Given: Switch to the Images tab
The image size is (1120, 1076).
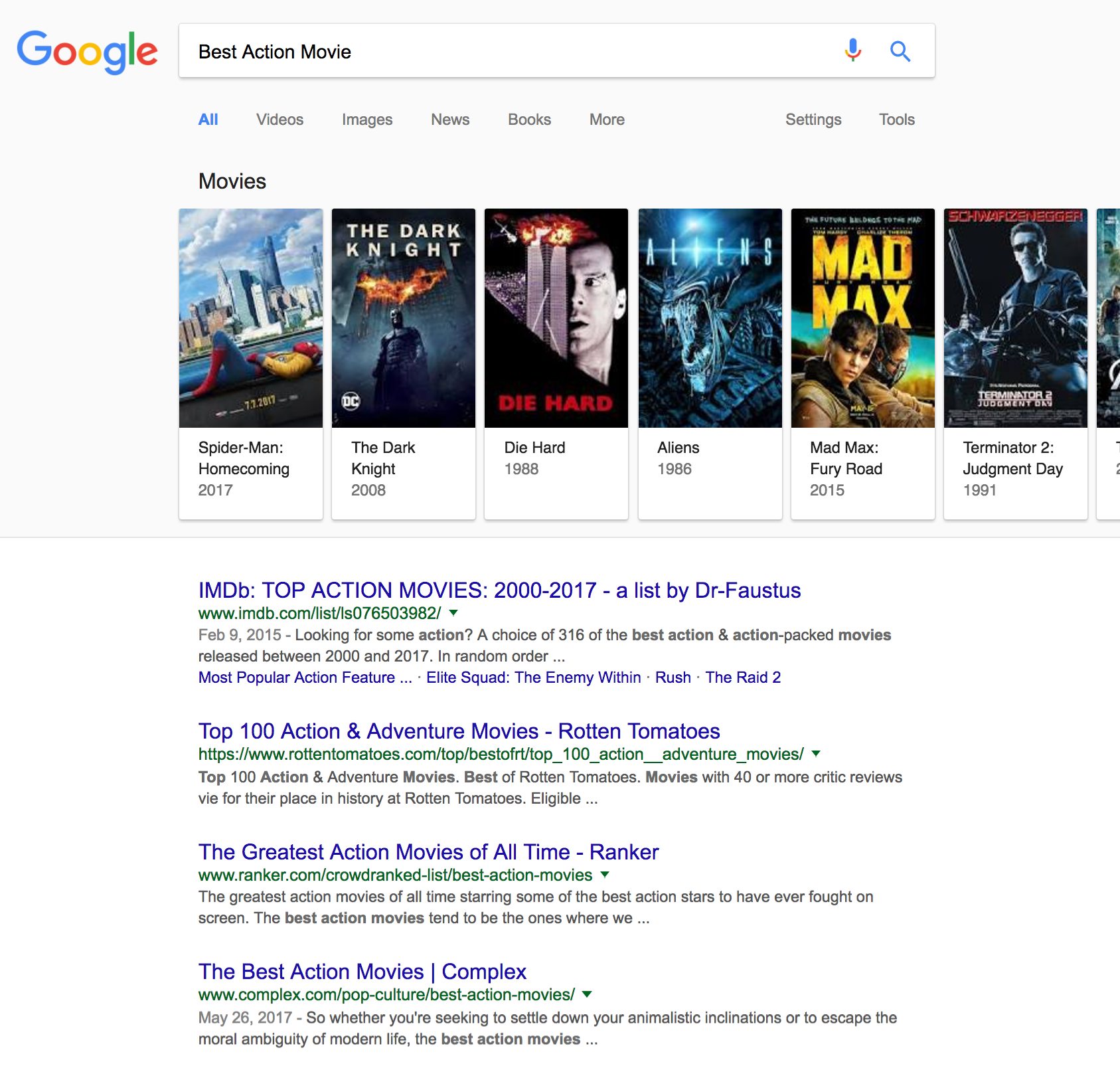Looking at the screenshot, I should tap(366, 120).
